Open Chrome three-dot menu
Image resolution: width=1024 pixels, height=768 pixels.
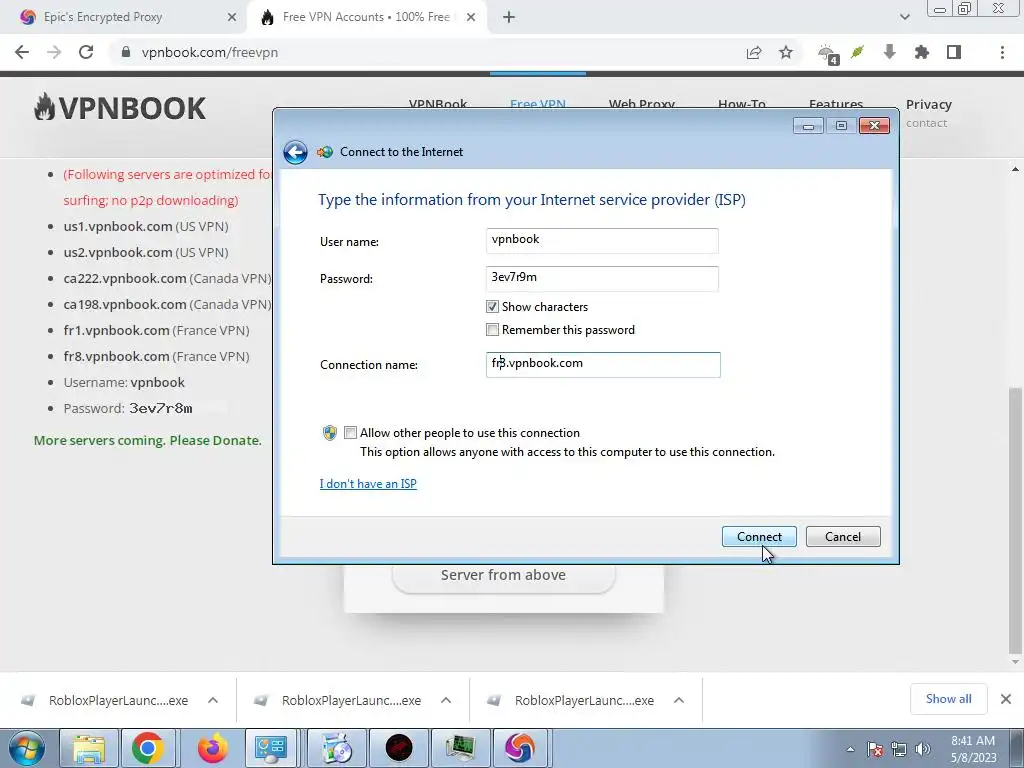(1002, 52)
